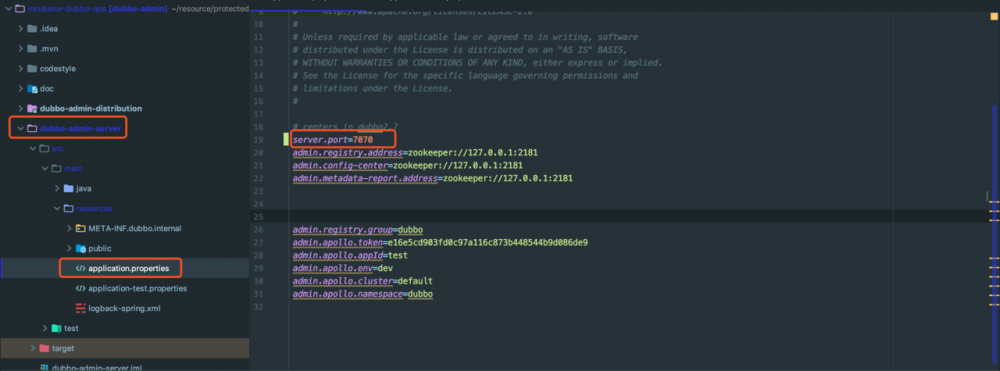This screenshot has height=371, width=1000.
Task: Collapse the main folder arrow
Action: pyautogui.click(x=45, y=168)
